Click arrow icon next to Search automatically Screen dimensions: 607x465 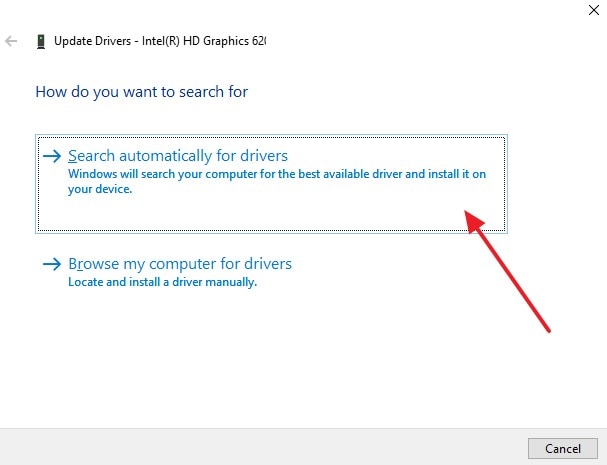52,156
